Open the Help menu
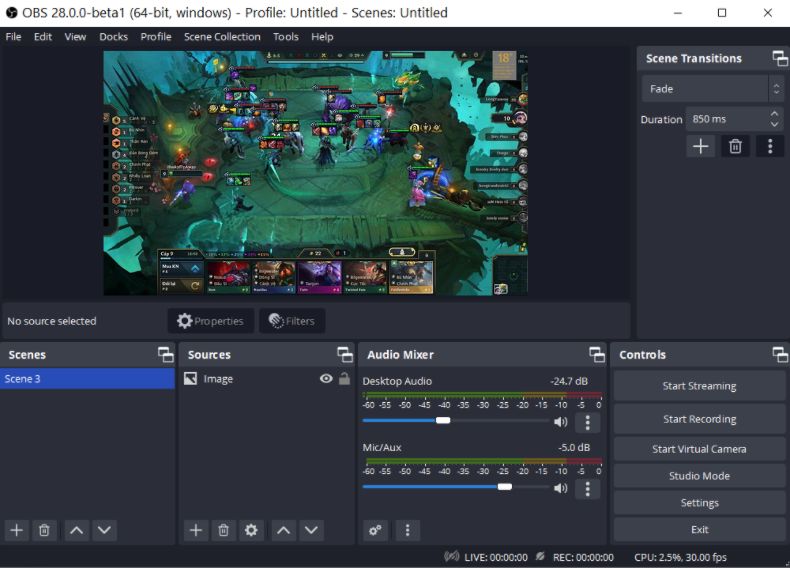790x568 pixels. tap(322, 37)
